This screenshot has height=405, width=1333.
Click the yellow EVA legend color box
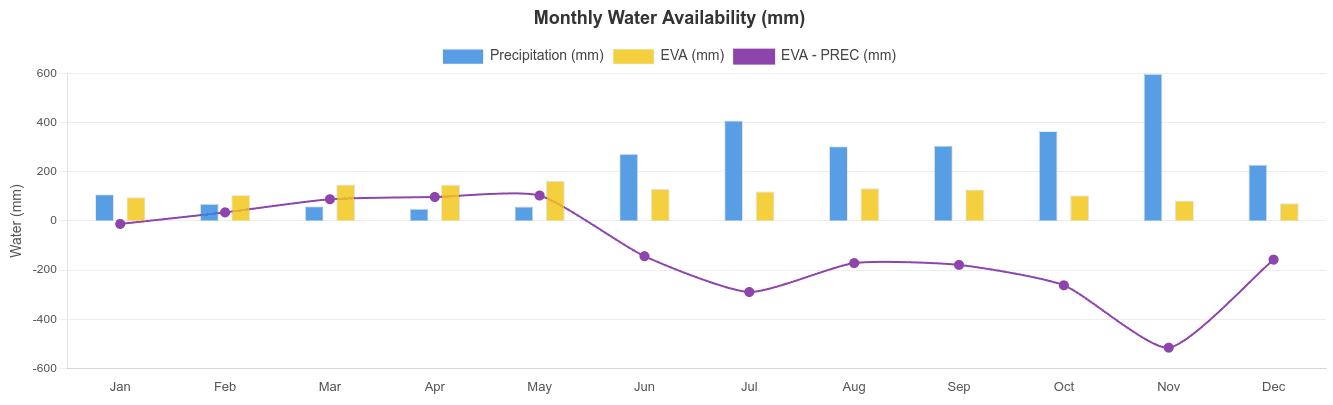coord(633,56)
